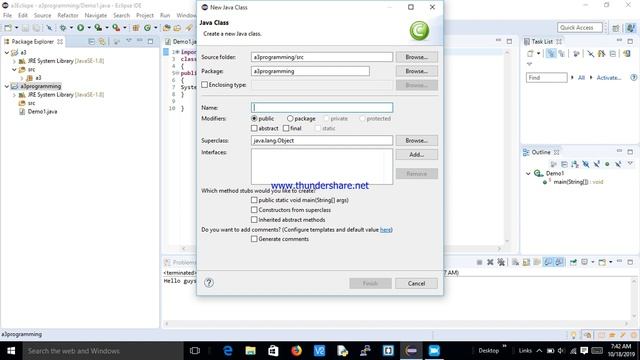This screenshot has height=360, width=640.
Task: Toggle Categorized view icon in Task List
Action: 551,53
